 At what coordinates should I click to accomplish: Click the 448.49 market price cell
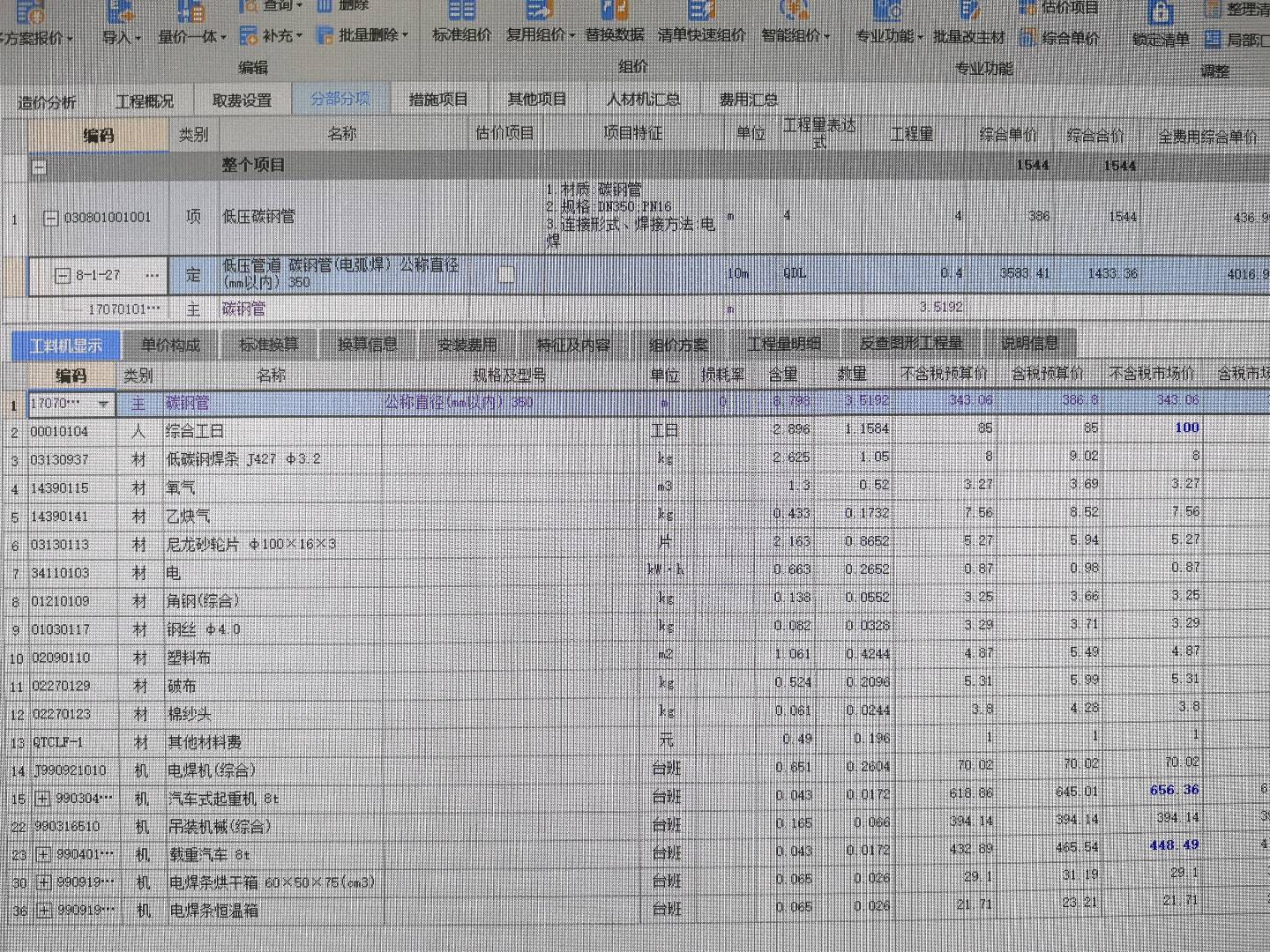pyautogui.click(x=1175, y=845)
